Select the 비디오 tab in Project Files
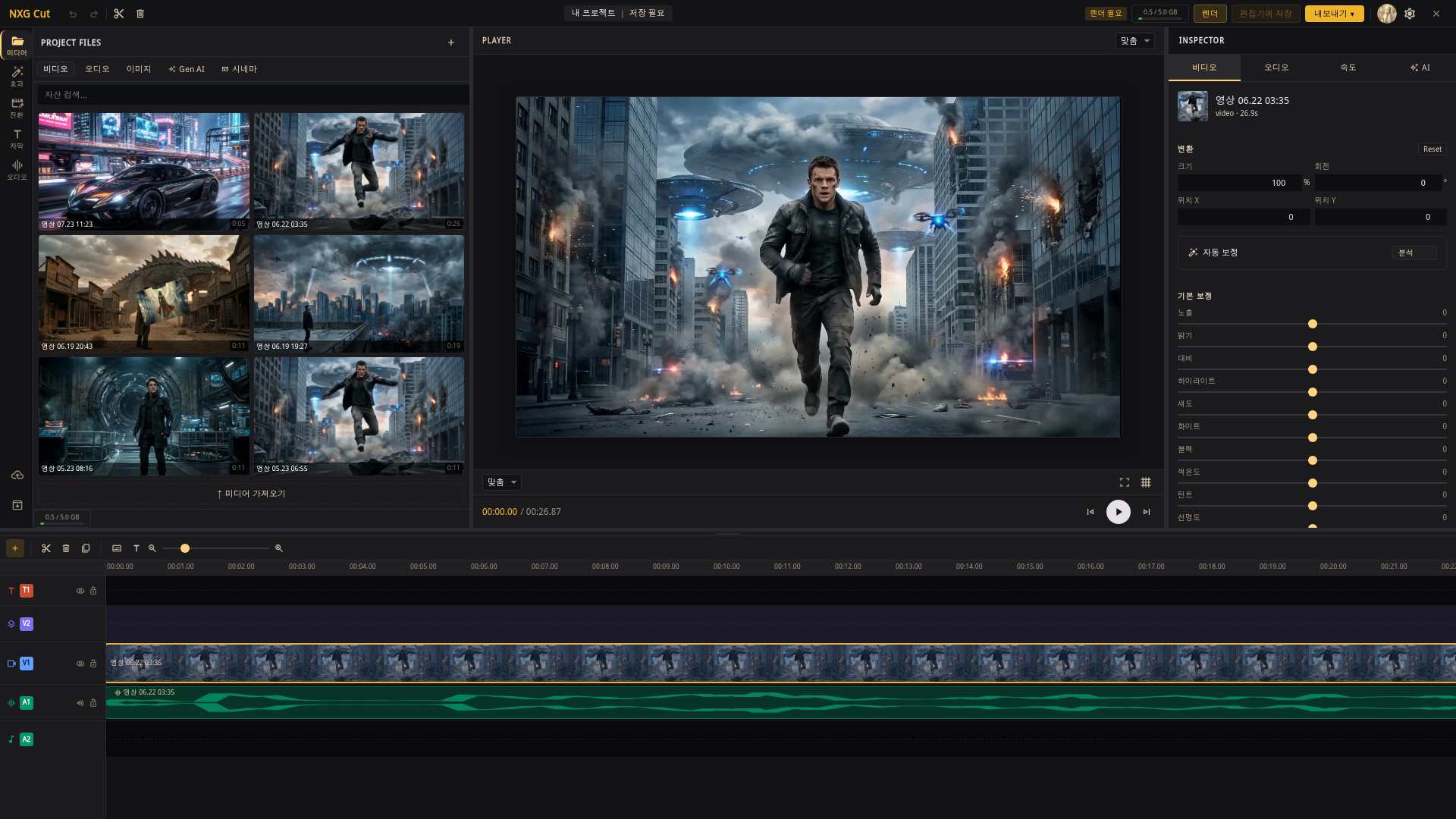The height and width of the screenshot is (819, 1456). pos(55,69)
